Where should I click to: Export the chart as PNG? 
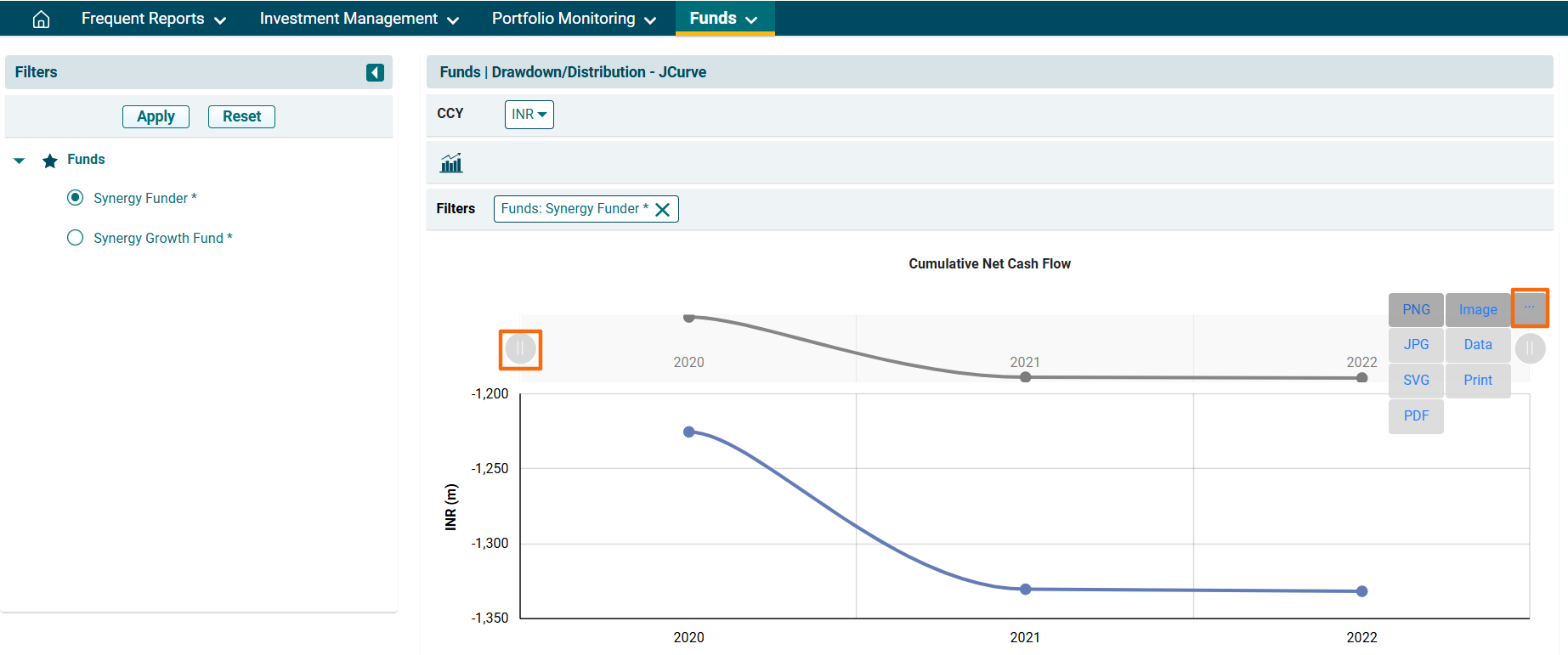point(1415,310)
